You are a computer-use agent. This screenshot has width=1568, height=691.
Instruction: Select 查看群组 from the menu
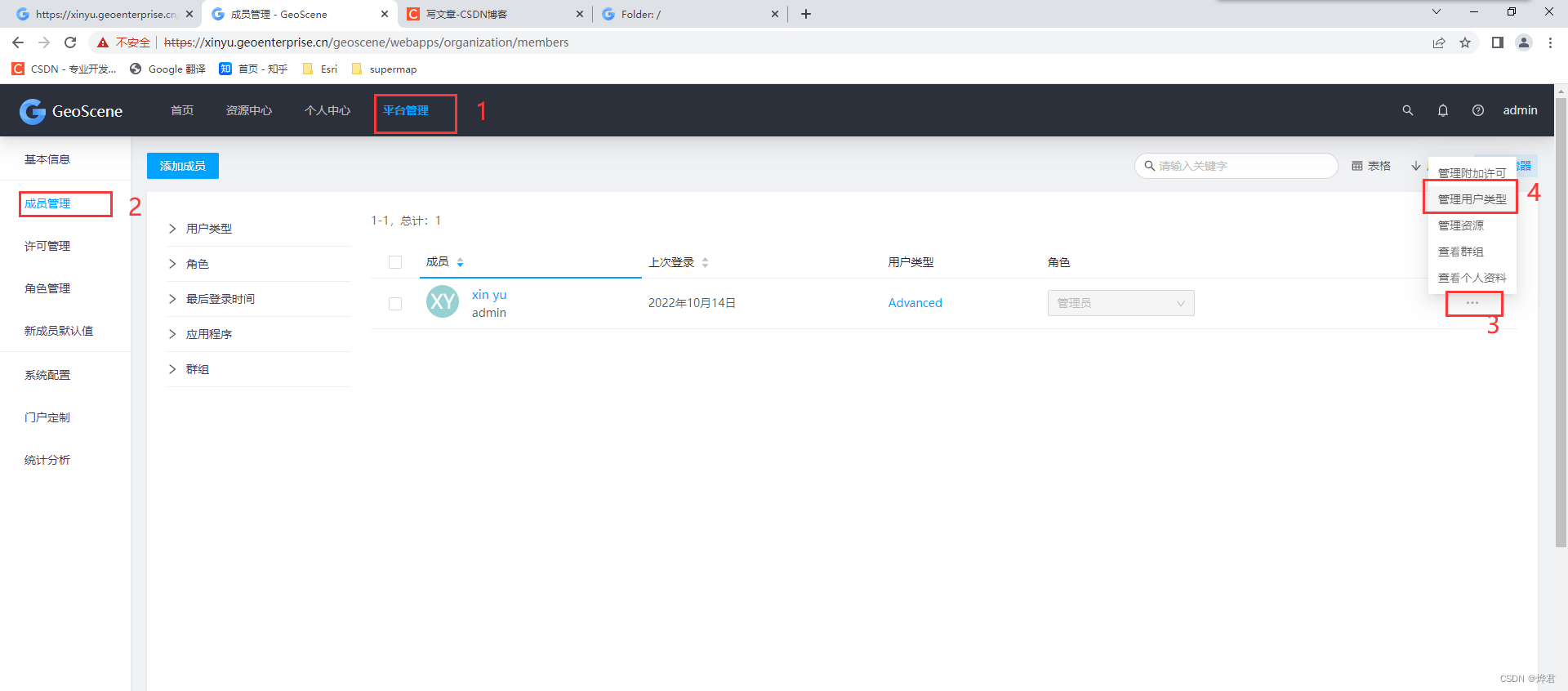click(x=1472, y=252)
